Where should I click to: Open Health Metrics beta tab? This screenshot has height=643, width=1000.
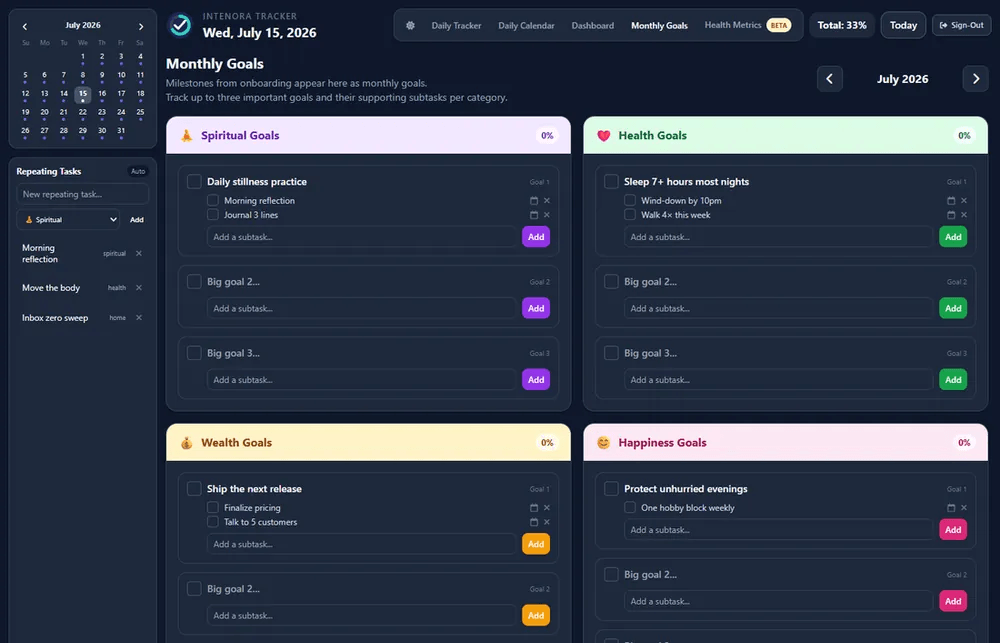click(747, 26)
